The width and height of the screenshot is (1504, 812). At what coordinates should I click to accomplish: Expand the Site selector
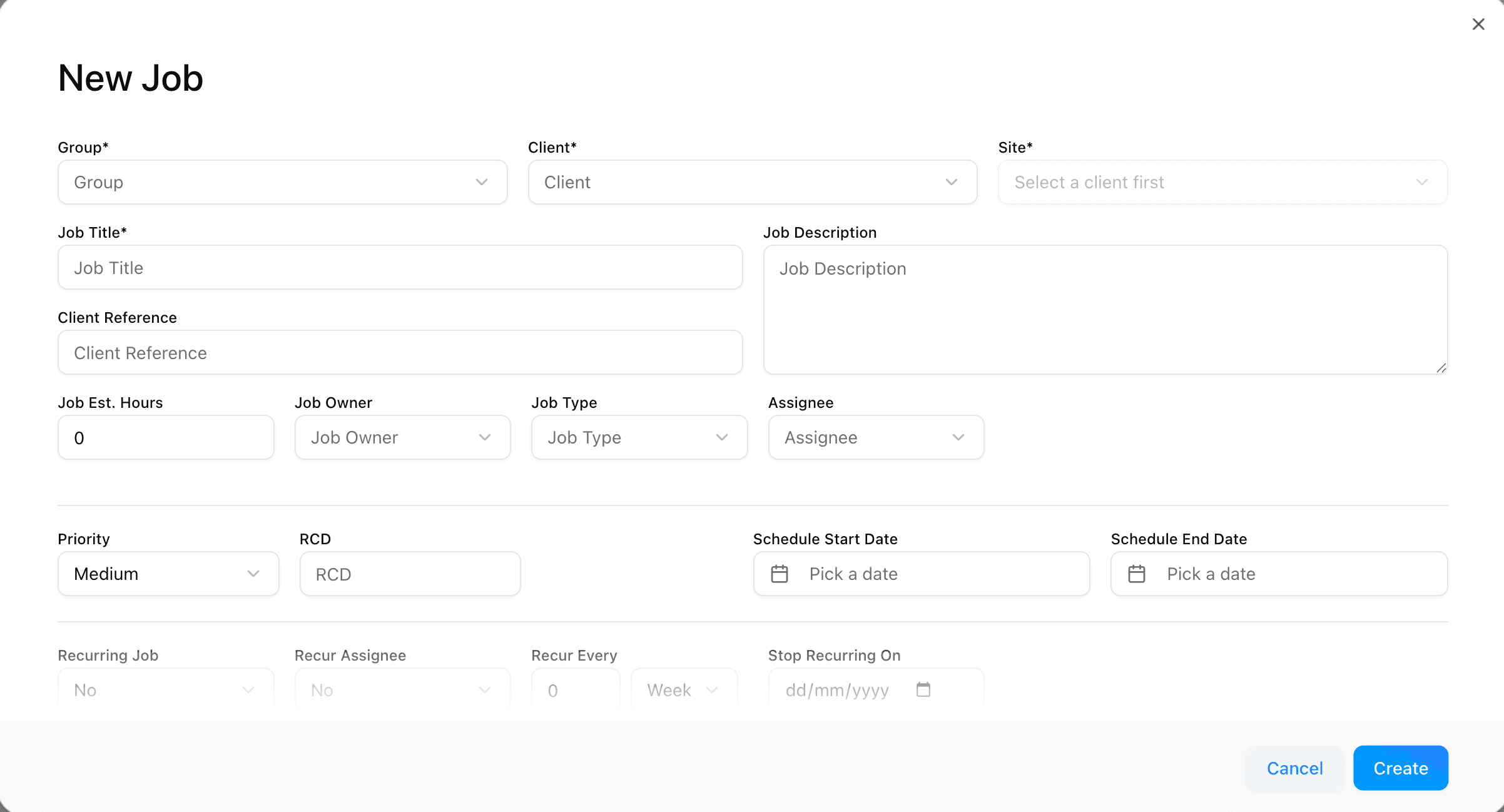(x=1222, y=182)
